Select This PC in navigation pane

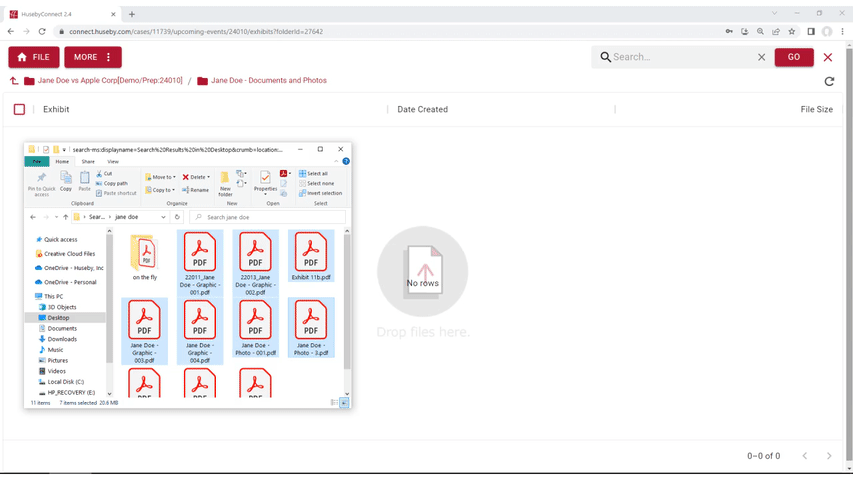point(49,297)
